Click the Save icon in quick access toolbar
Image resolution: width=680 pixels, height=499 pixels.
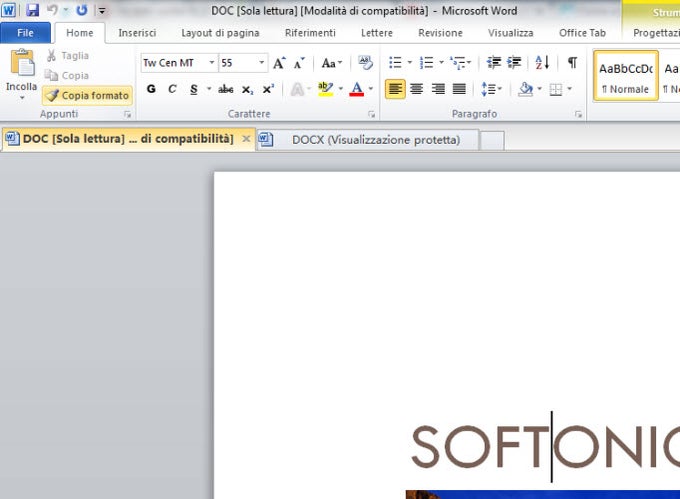pyautogui.click(x=33, y=10)
